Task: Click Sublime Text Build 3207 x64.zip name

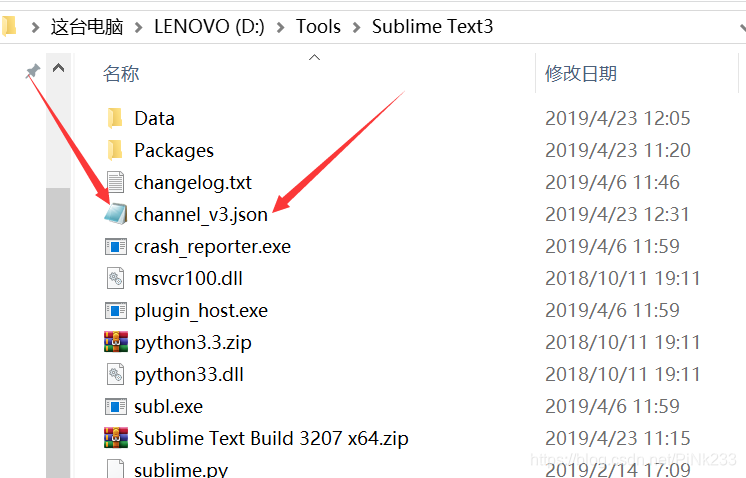Action: tap(271, 439)
